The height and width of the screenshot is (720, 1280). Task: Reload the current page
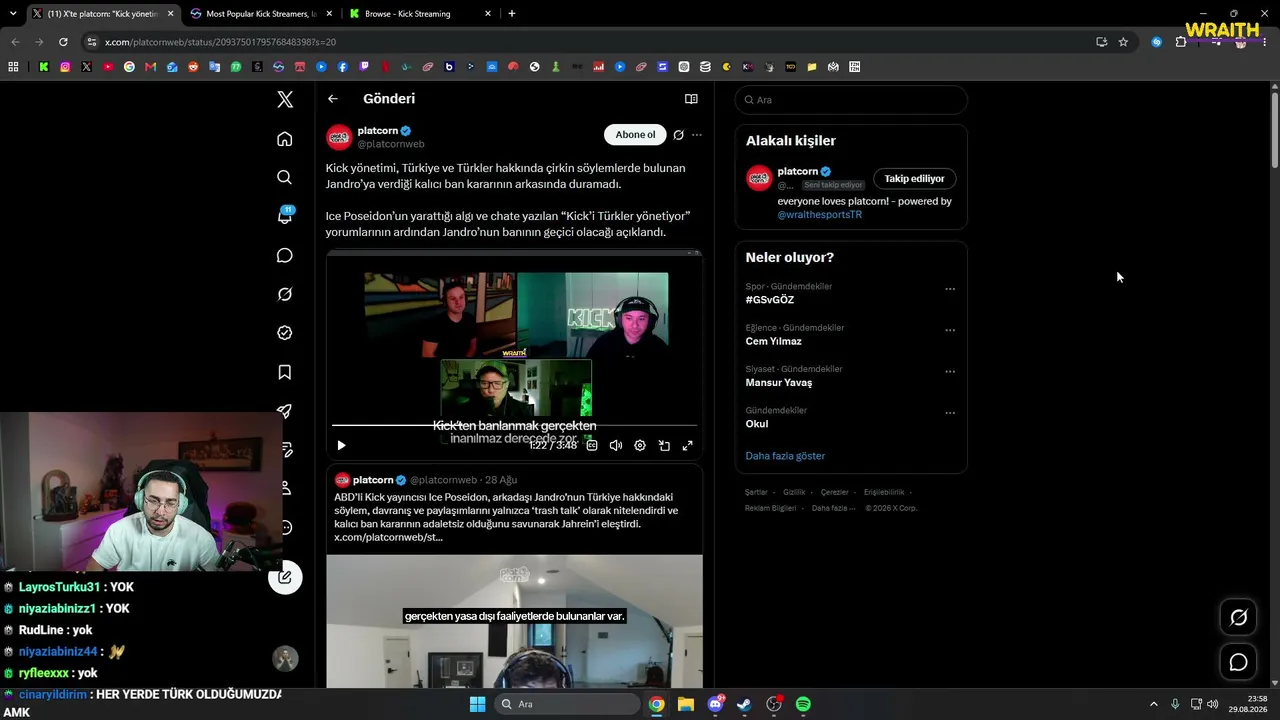(63, 42)
